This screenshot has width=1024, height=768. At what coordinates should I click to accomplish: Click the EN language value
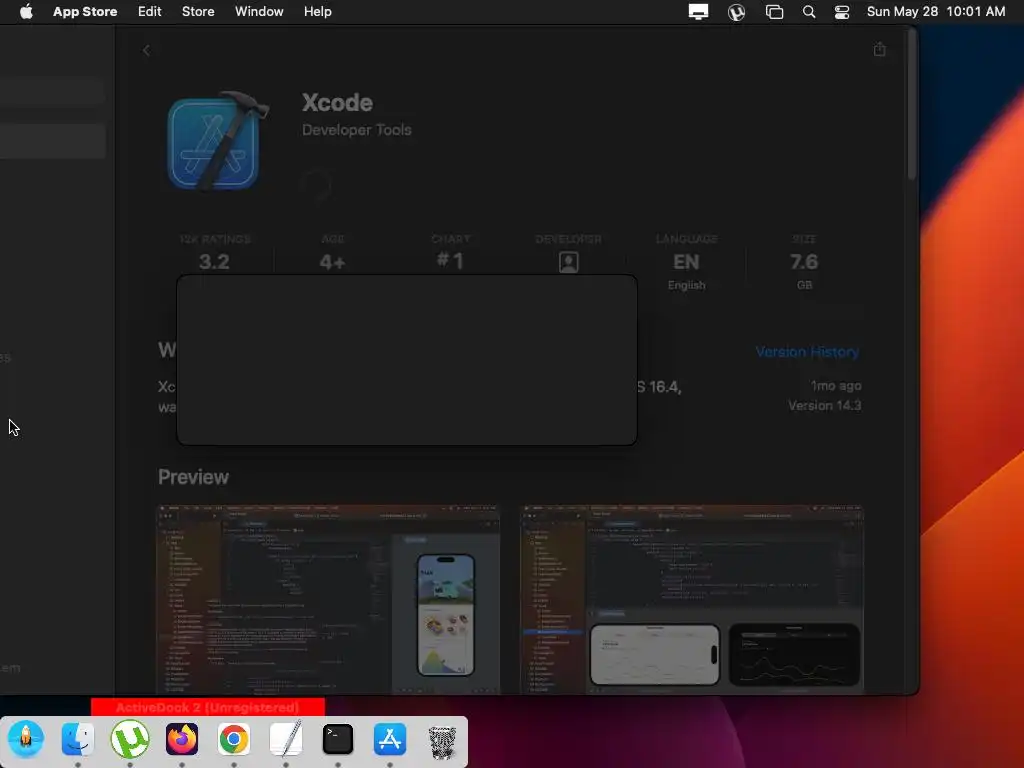(x=686, y=262)
